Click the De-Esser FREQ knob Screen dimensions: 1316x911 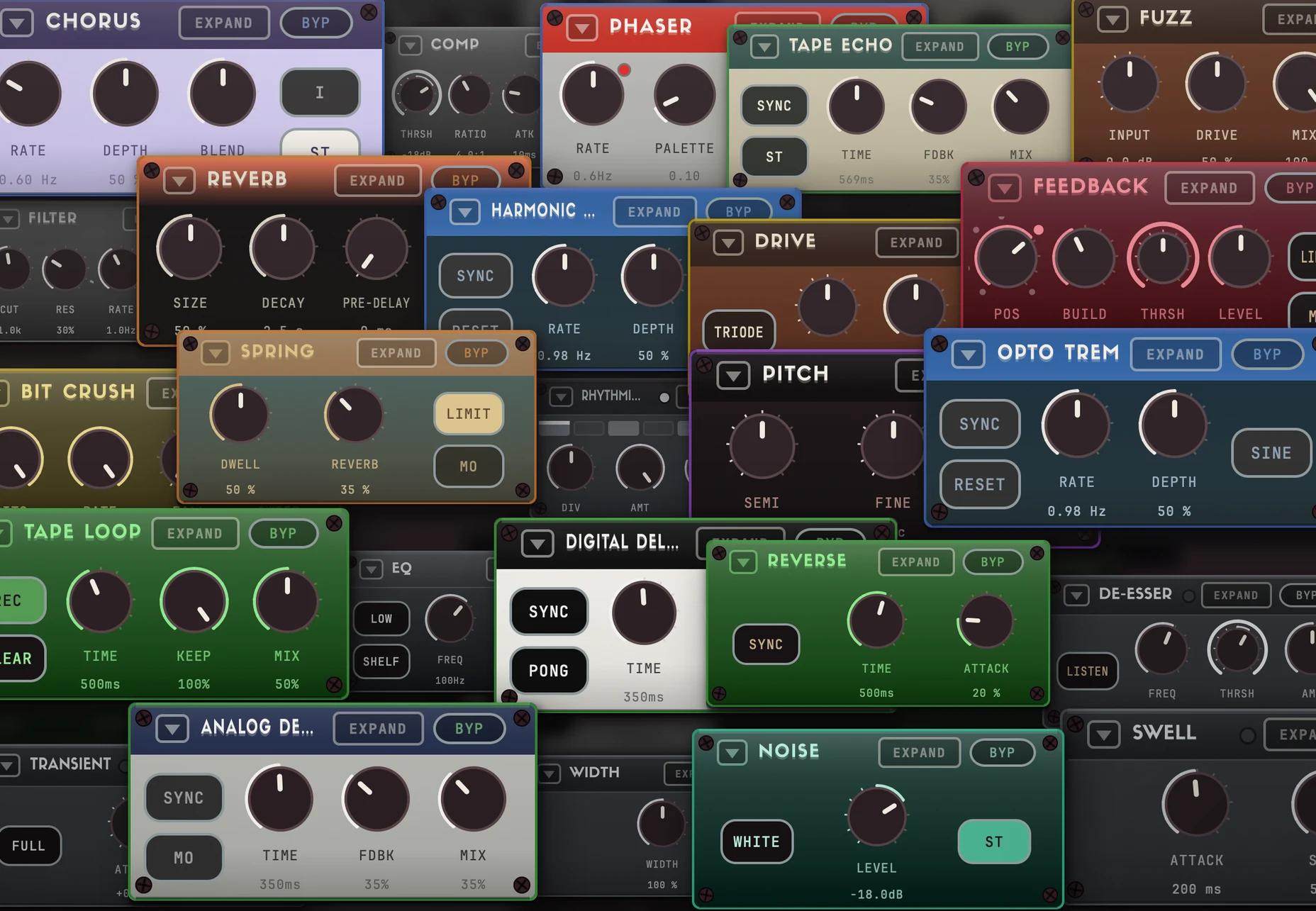tap(1162, 649)
